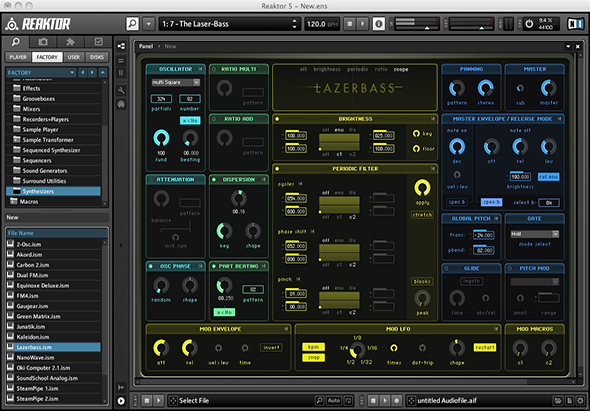Click the Auto button in player bar
The height and width of the screenshot is (411, 590).
[334, 400]
